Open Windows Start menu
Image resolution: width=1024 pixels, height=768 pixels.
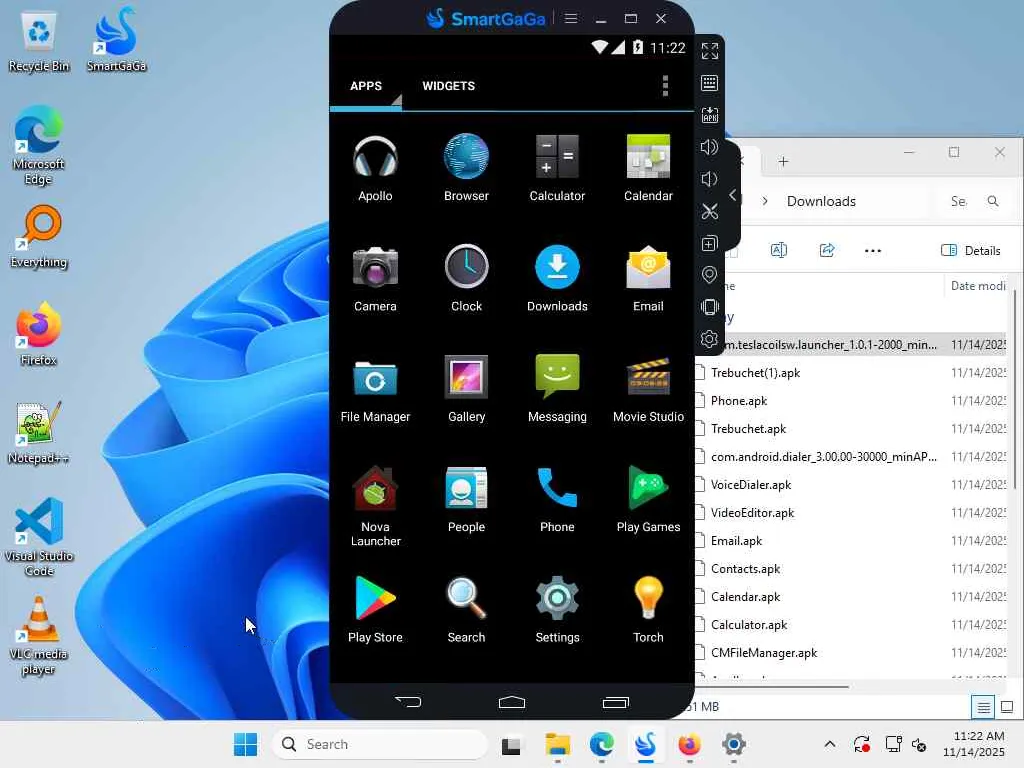(246, 744)
